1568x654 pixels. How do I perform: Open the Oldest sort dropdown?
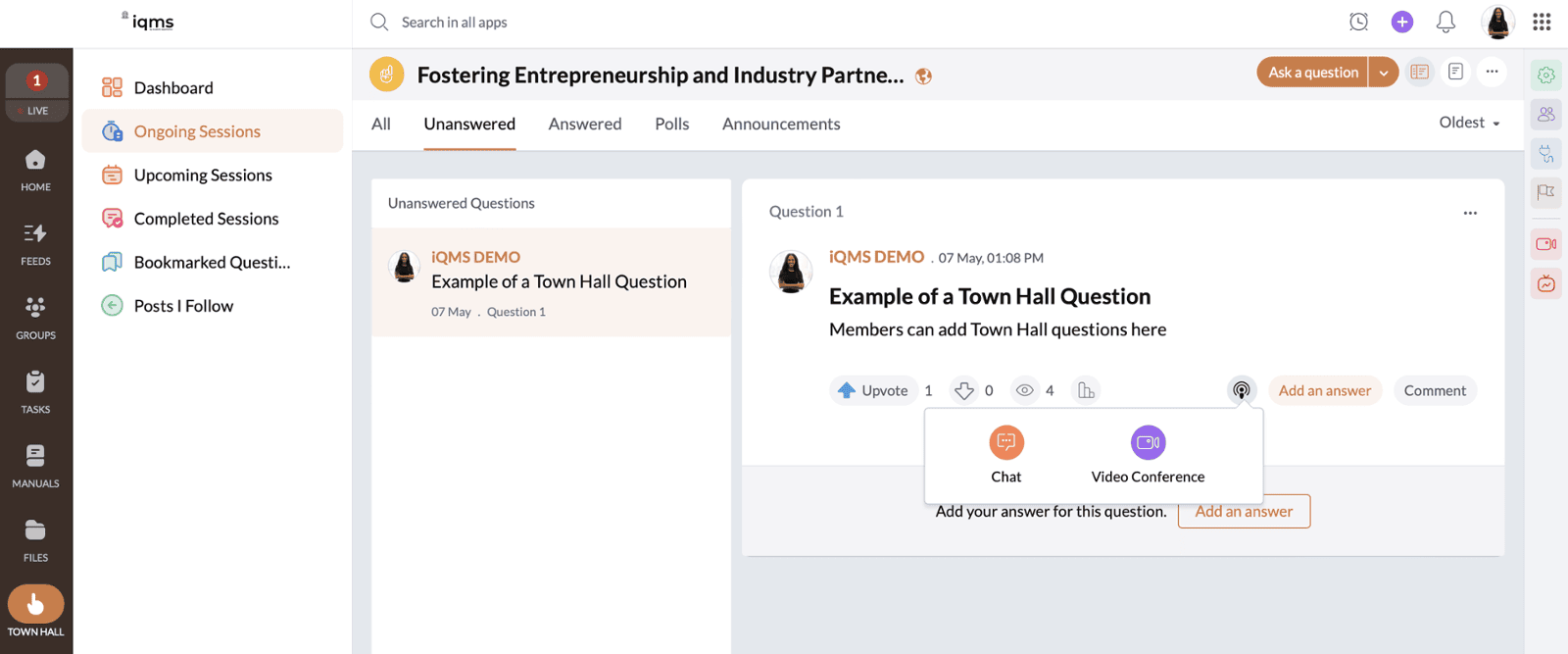coord(1469,123)
